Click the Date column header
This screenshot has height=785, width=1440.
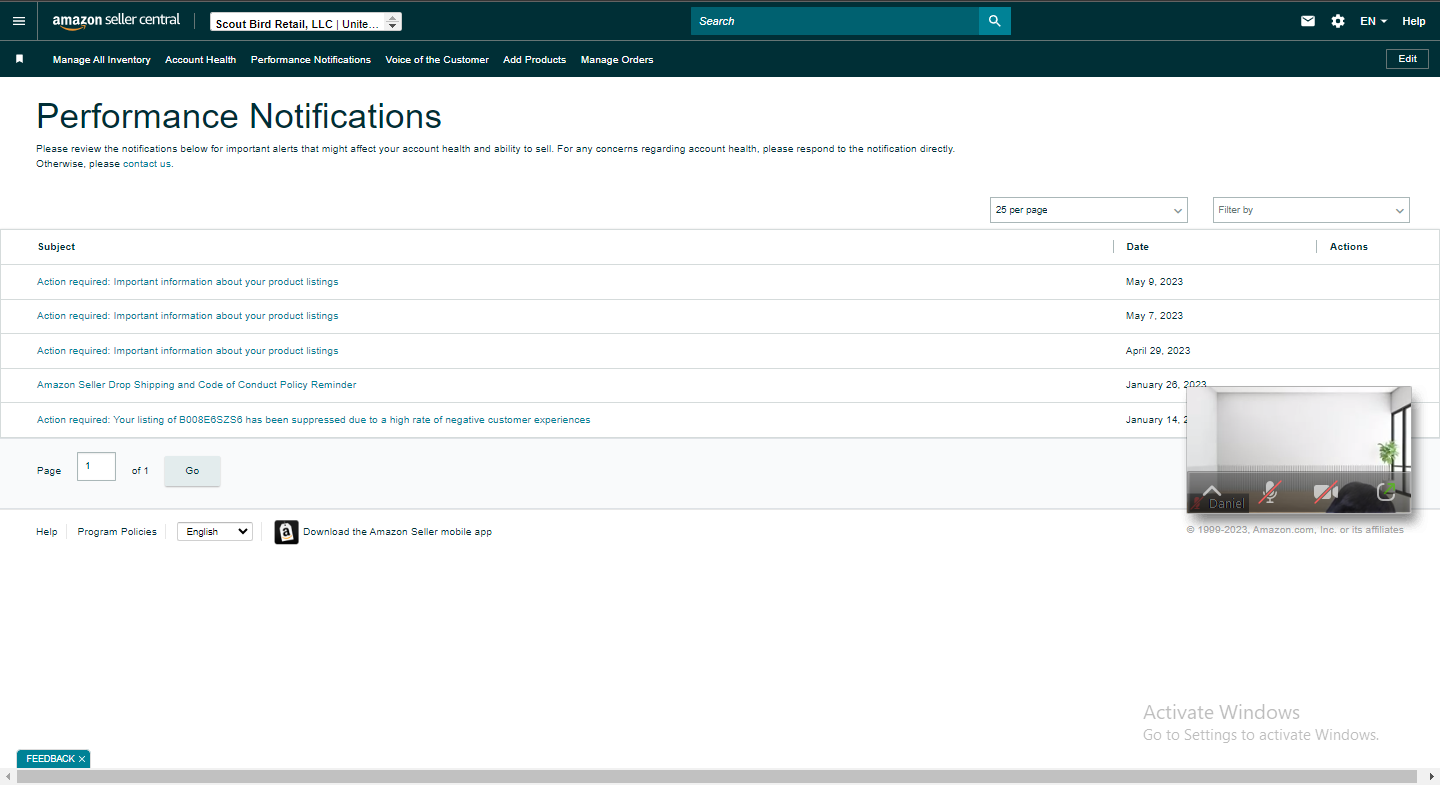[1138, 247]
